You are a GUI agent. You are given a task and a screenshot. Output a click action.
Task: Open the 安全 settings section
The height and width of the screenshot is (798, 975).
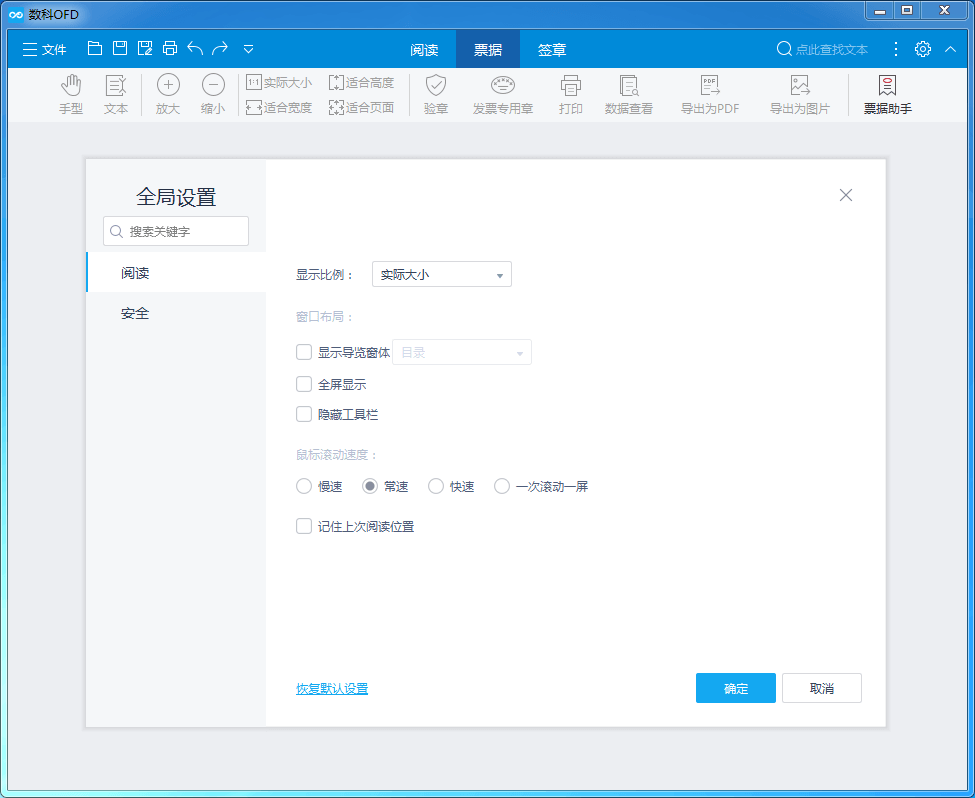pos(135,312)
